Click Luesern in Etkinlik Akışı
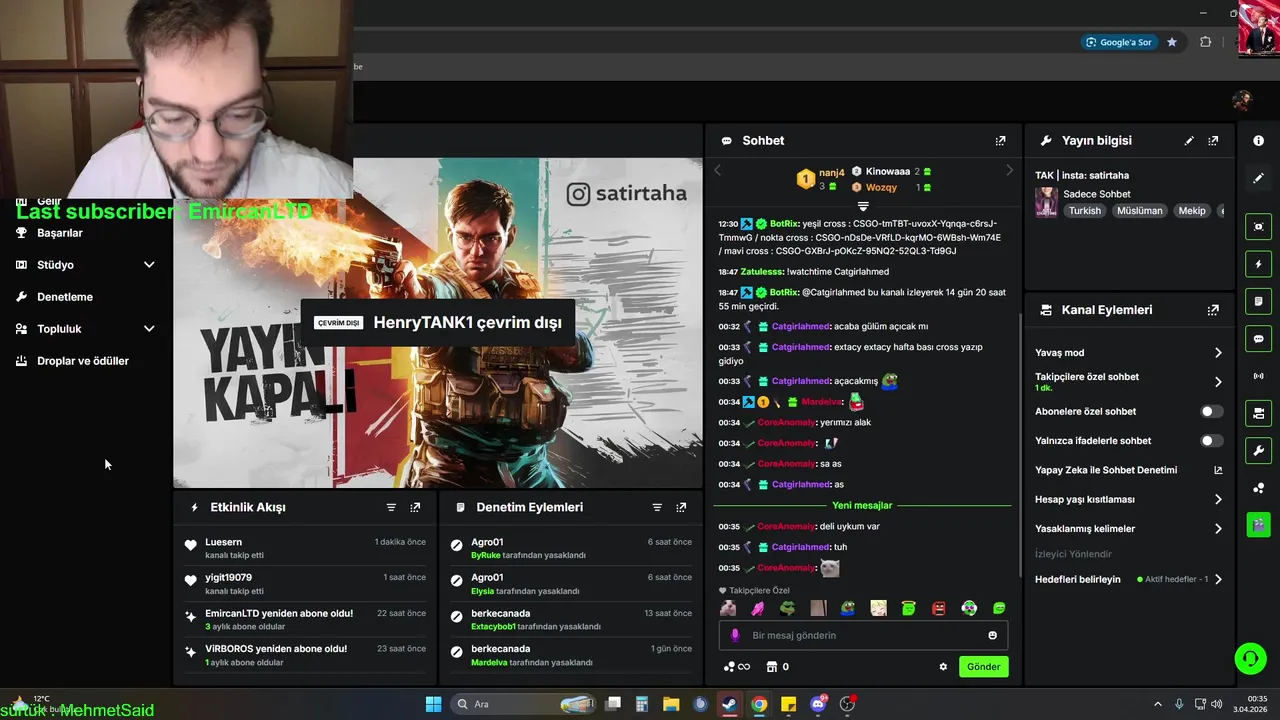This screenshot has height=720, width=1280. 223,542
